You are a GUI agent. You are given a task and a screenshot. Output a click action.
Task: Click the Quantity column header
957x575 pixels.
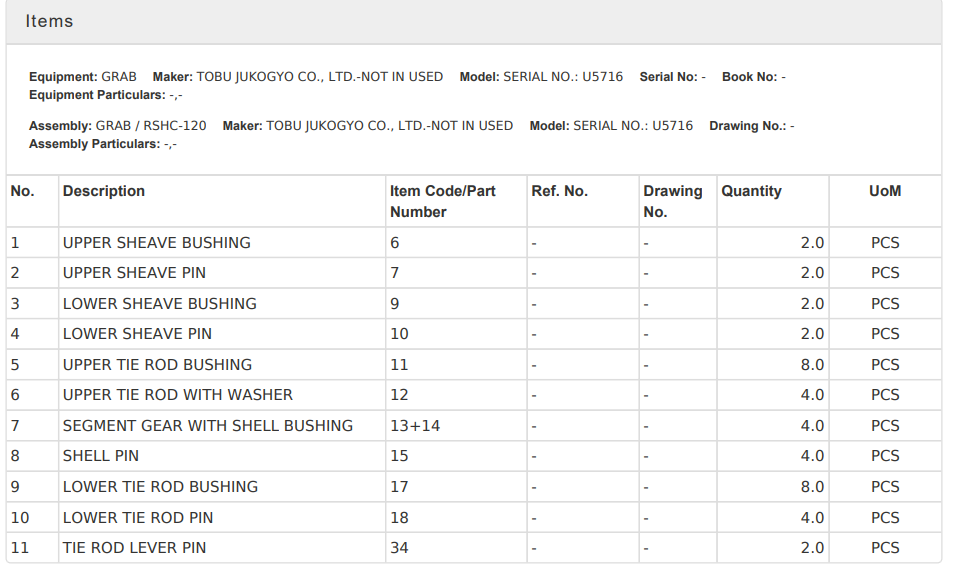(751, 191)
